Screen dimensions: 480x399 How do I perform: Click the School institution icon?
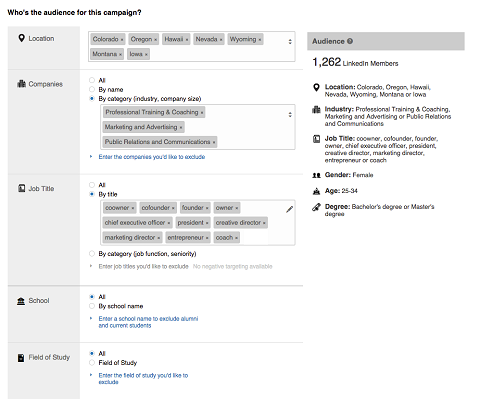click(21, 301)
